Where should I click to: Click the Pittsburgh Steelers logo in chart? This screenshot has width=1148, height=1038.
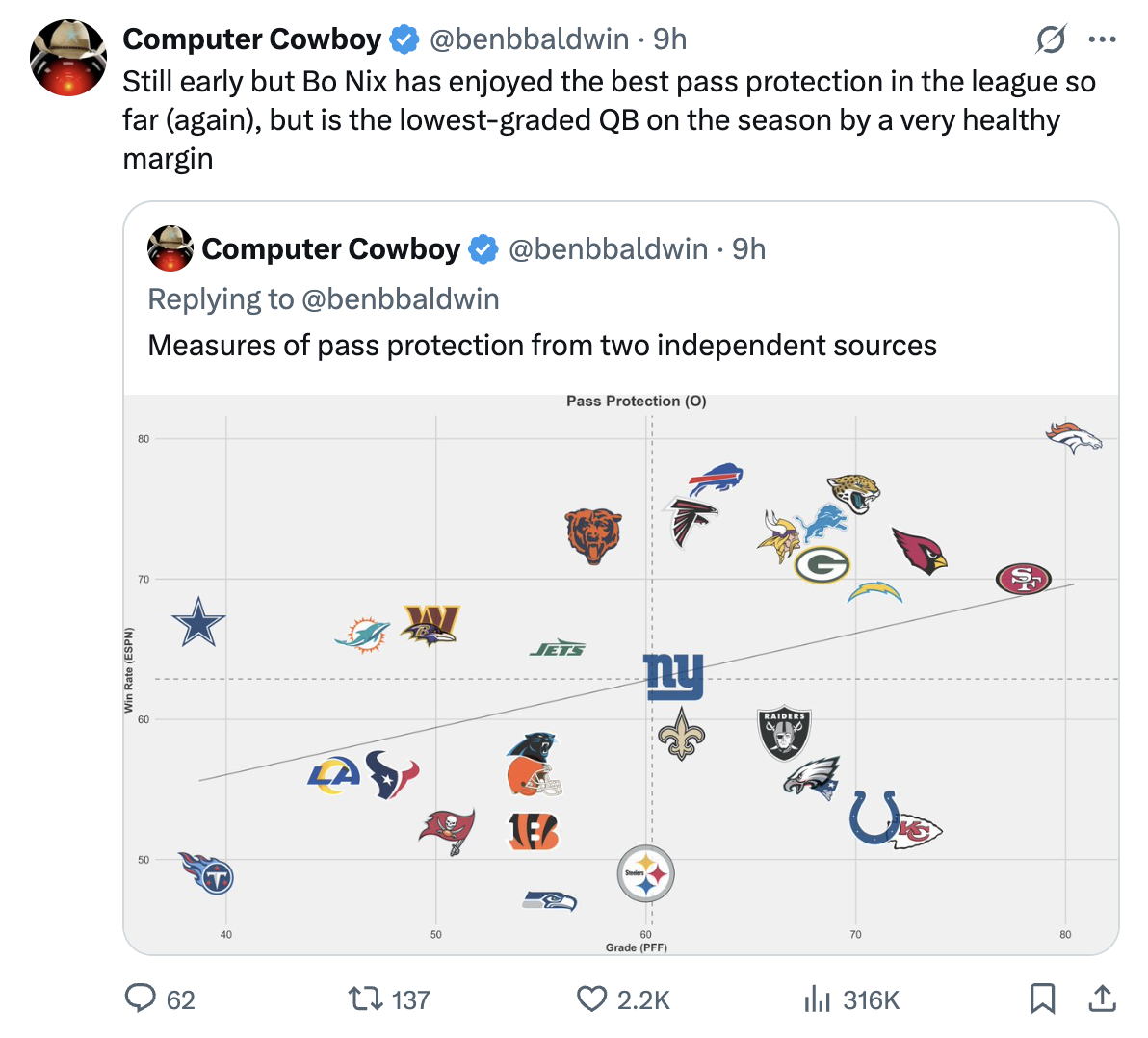pos(645,874)
